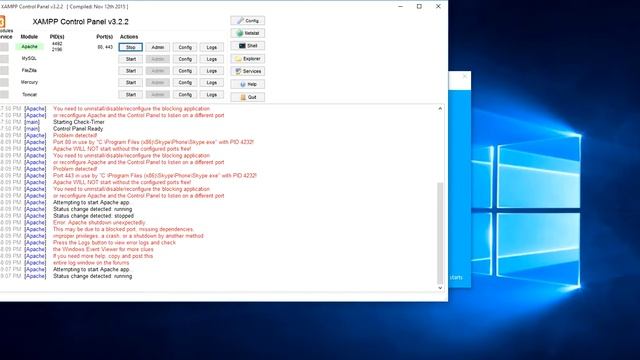Click the FileZilla Admin button
Image resolution: width=640 pixels, height=360 pixels.
click(158, 71)
